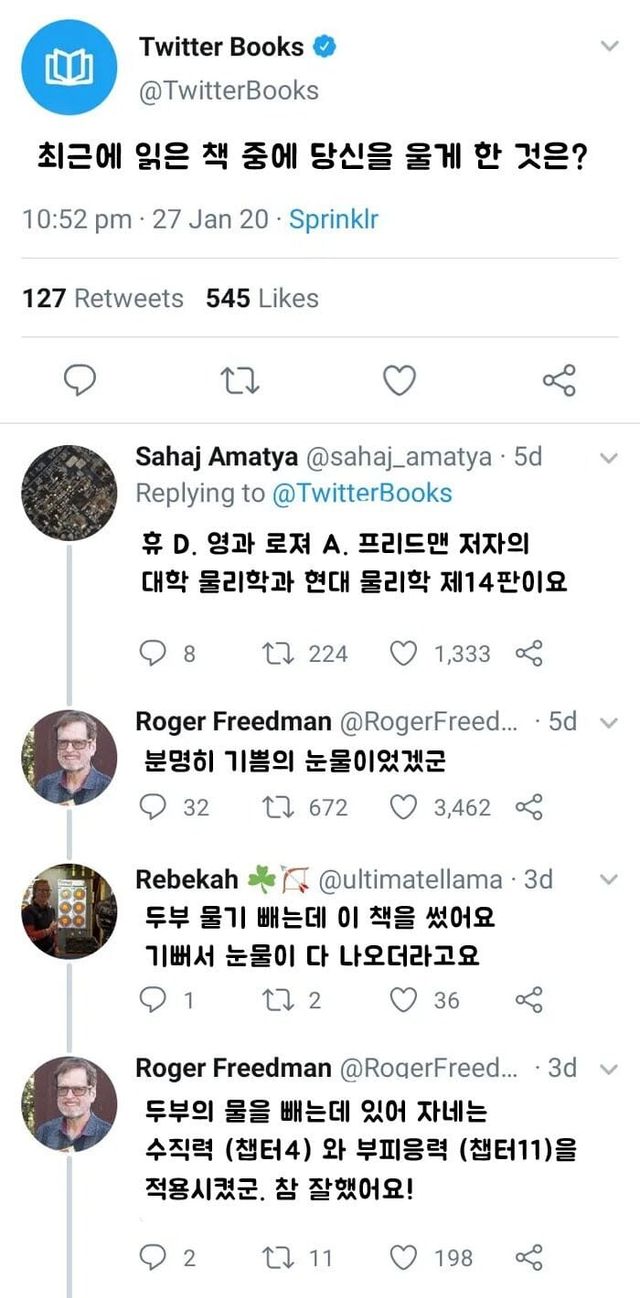Share Rebekah's reply about tofu

click(x=529, y=999)
